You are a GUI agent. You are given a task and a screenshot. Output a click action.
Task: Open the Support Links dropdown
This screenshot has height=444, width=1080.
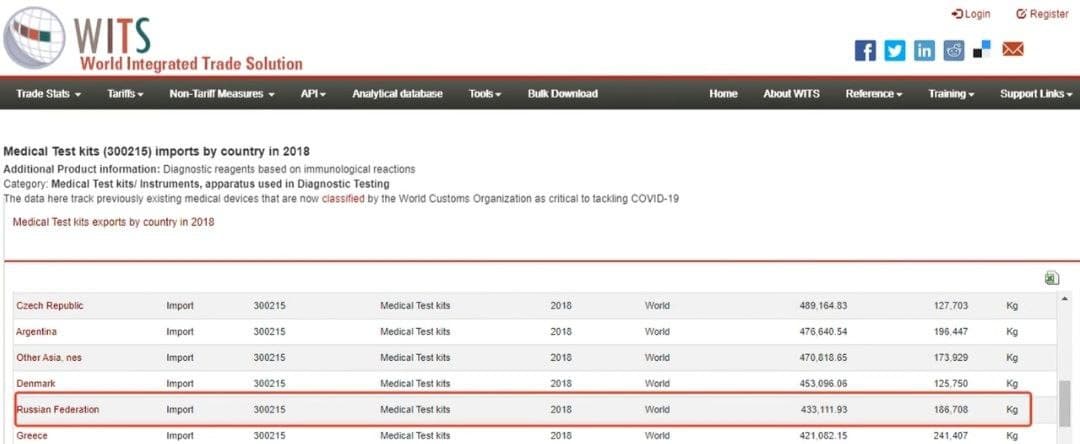[x=1036, y=94]
